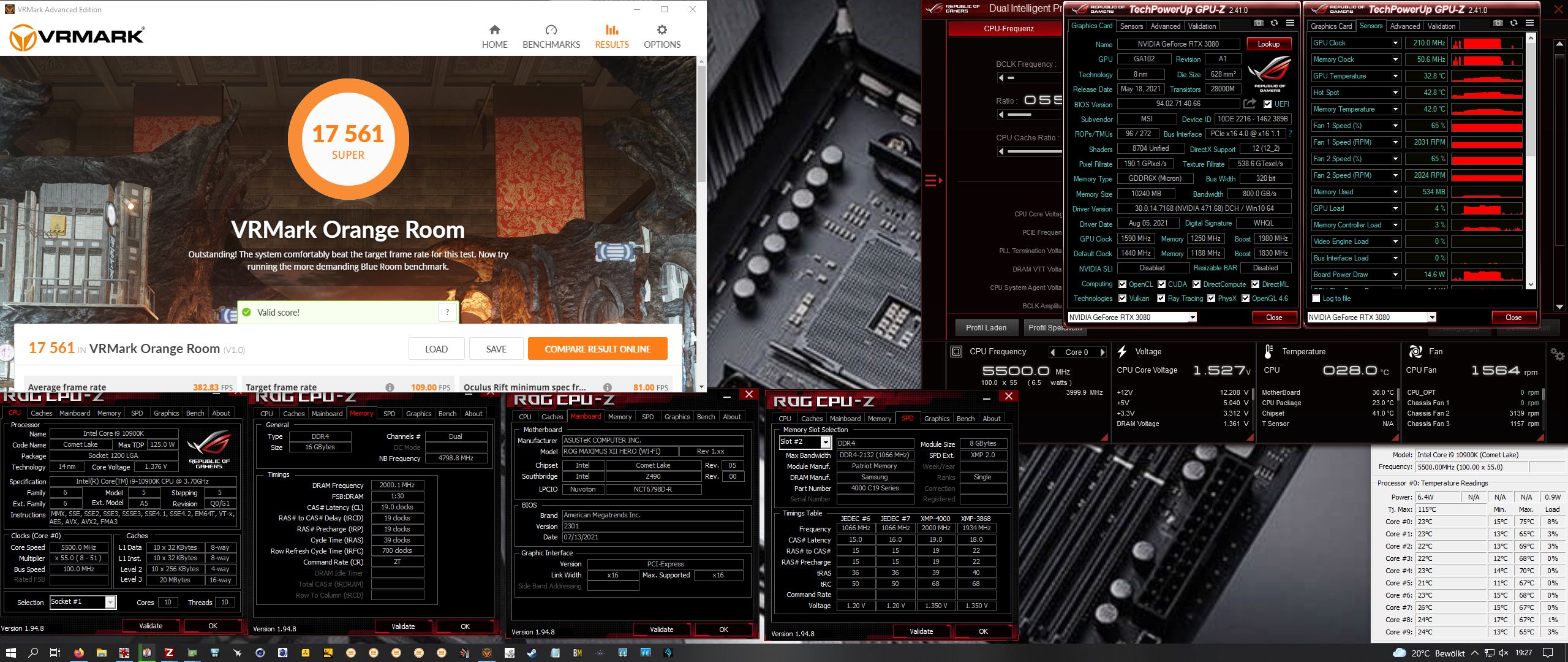Open SPD tab in CPU-Z Memory window
The image size is (1568, 662).
[389, 414]
